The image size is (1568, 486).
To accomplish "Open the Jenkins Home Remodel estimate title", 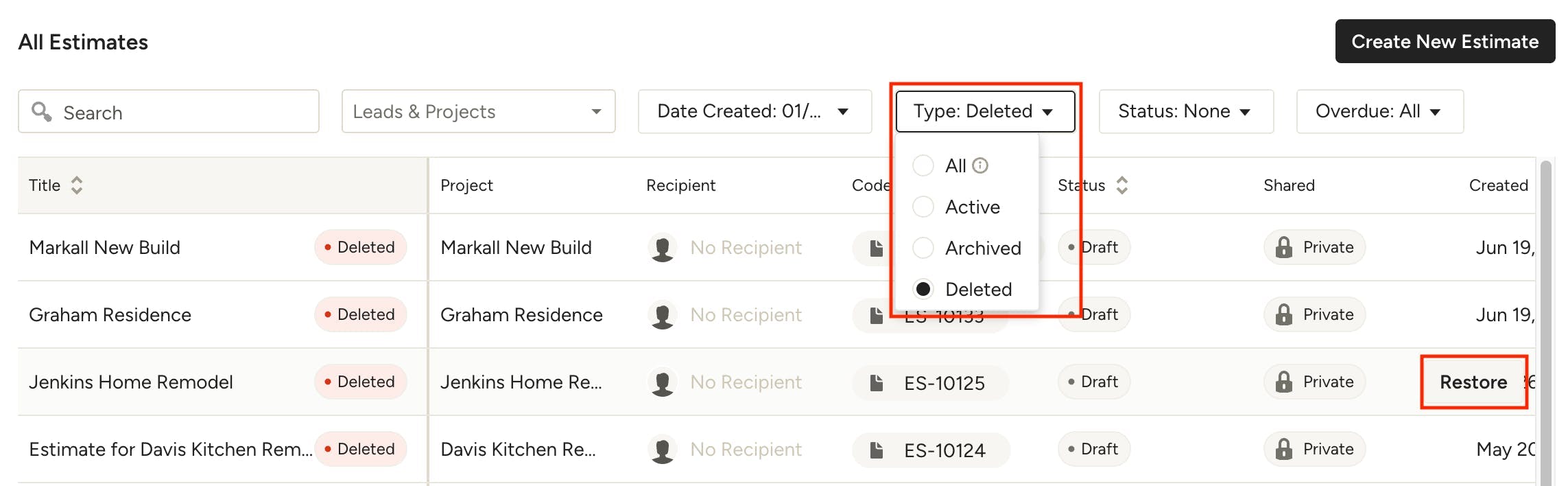I will [x=130, y=382].
